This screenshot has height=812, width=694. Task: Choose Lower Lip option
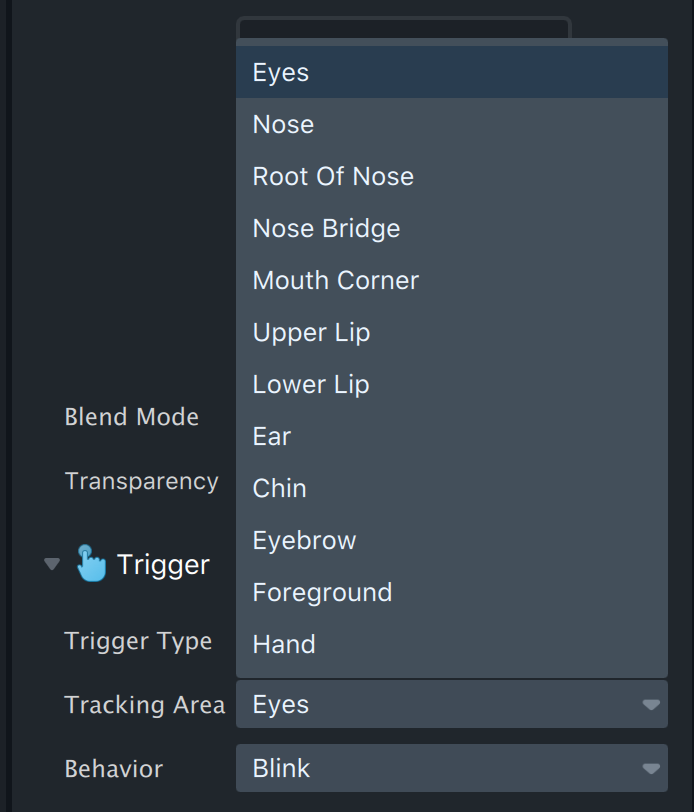point(452,384)
